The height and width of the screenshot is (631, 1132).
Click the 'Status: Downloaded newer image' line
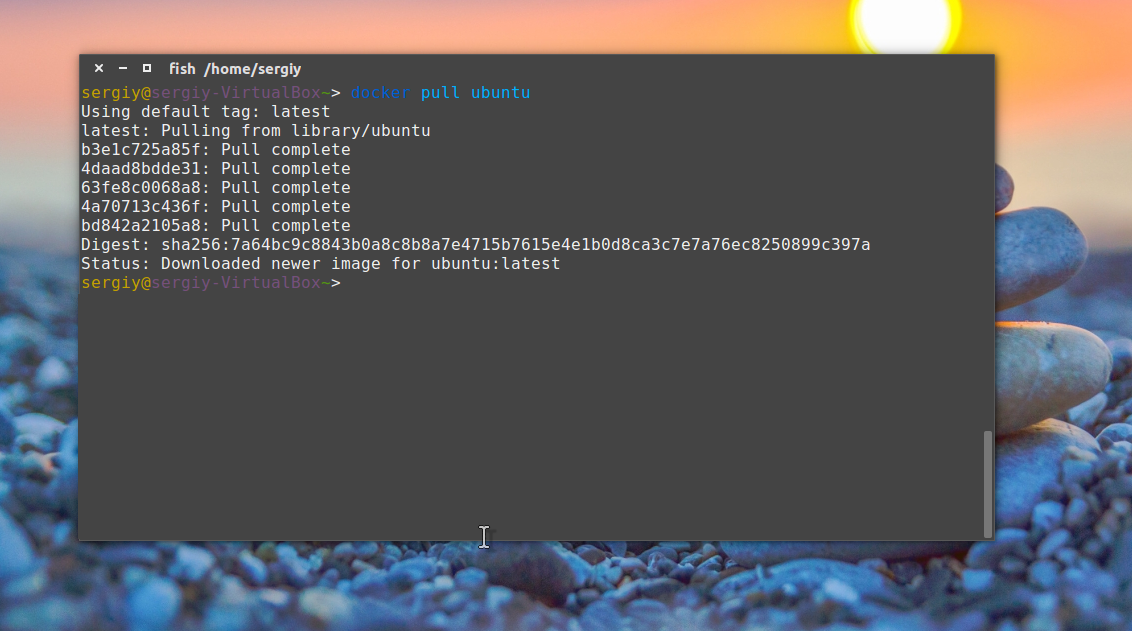(321, 264)
